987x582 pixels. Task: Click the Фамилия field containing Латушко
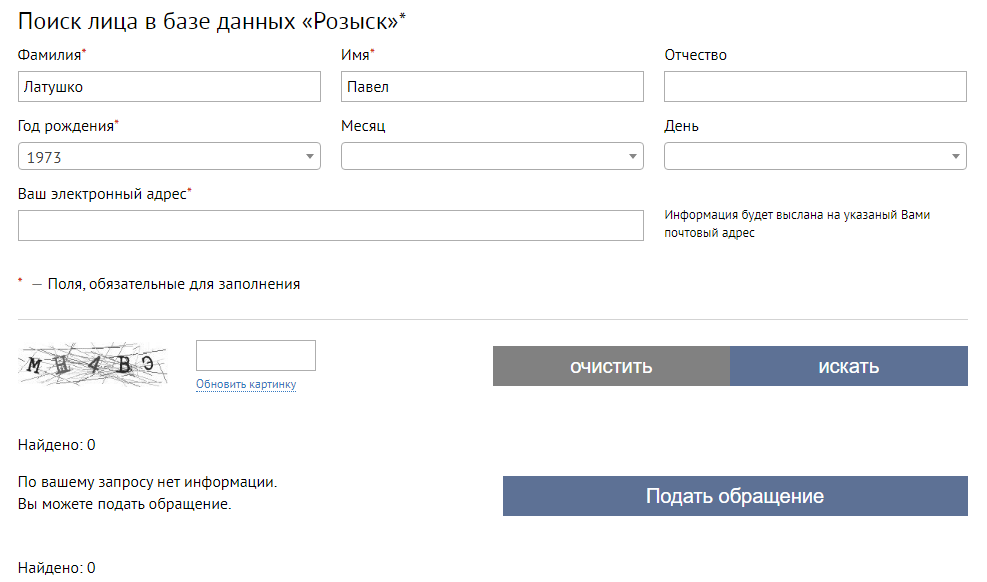click(x=169, y=87)
